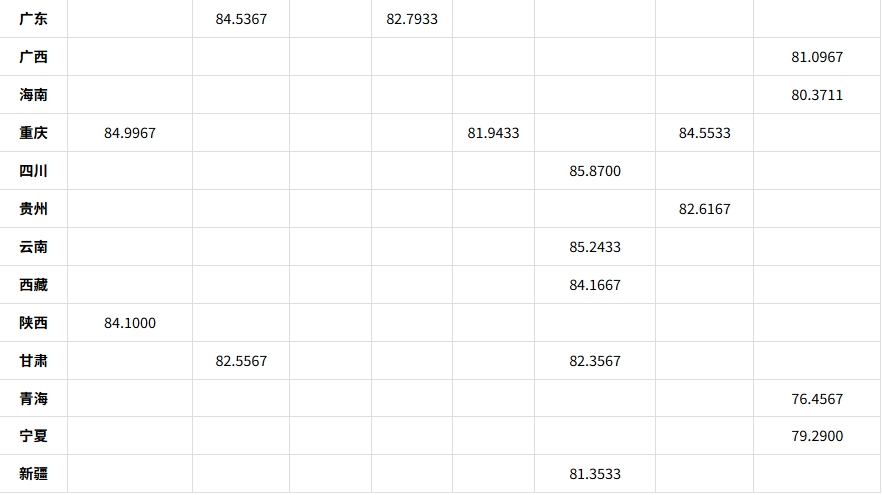882x495 pixels.
Task: Click the value 82.7933 in 广东 row
Action: pyautogui.click(x=411, y=19)
